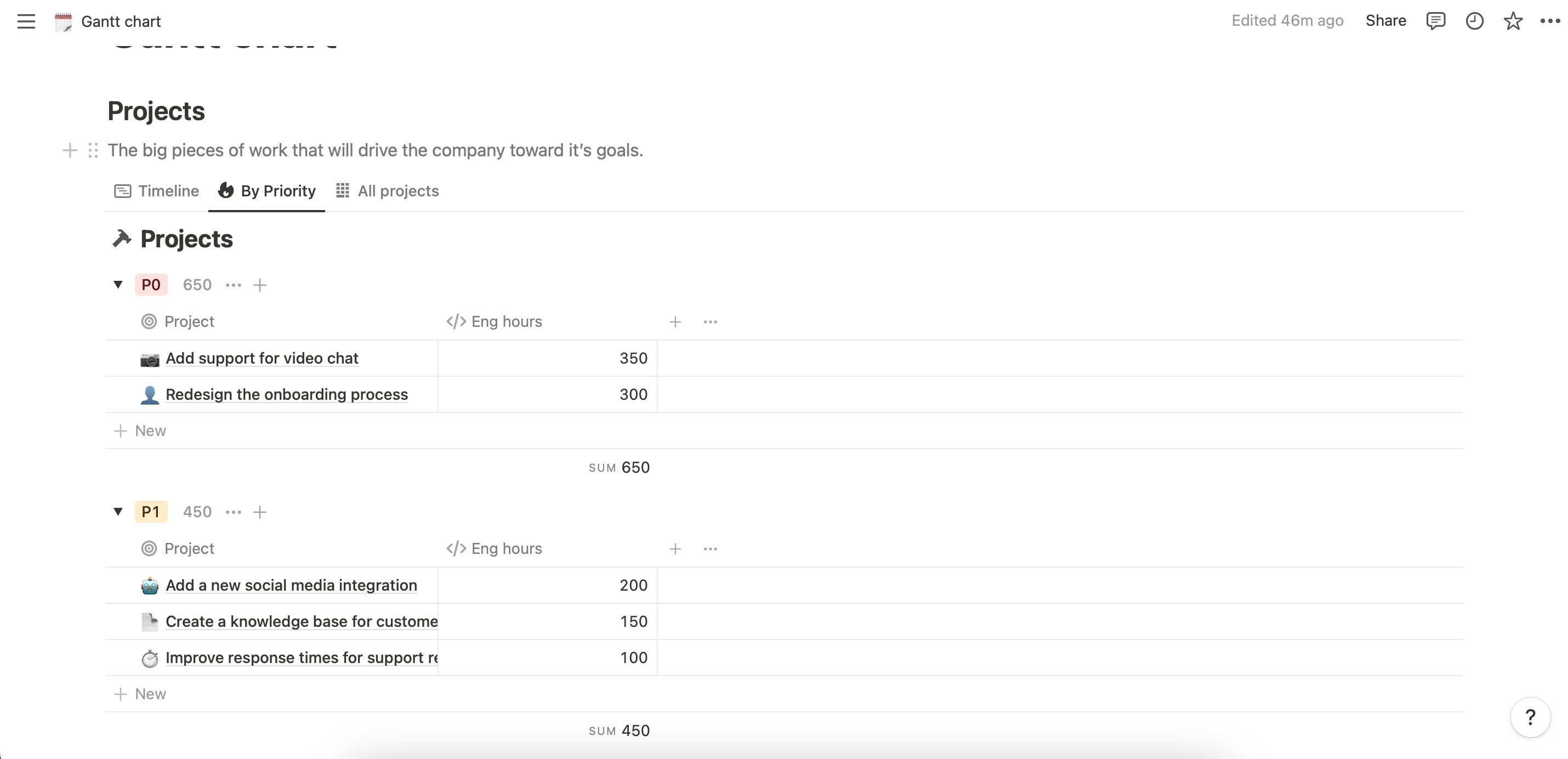Open P1 group options ellipsis
Viewport: 1568px width, 759px height.
tap(233, 513)
